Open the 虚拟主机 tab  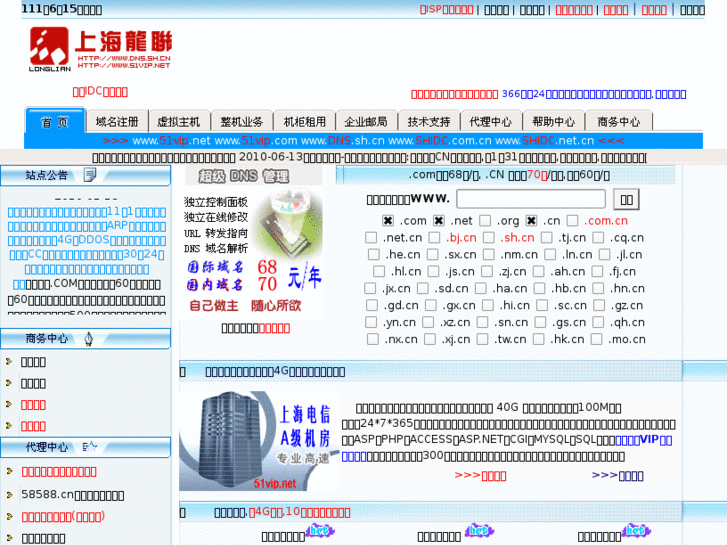click(179, 122)
